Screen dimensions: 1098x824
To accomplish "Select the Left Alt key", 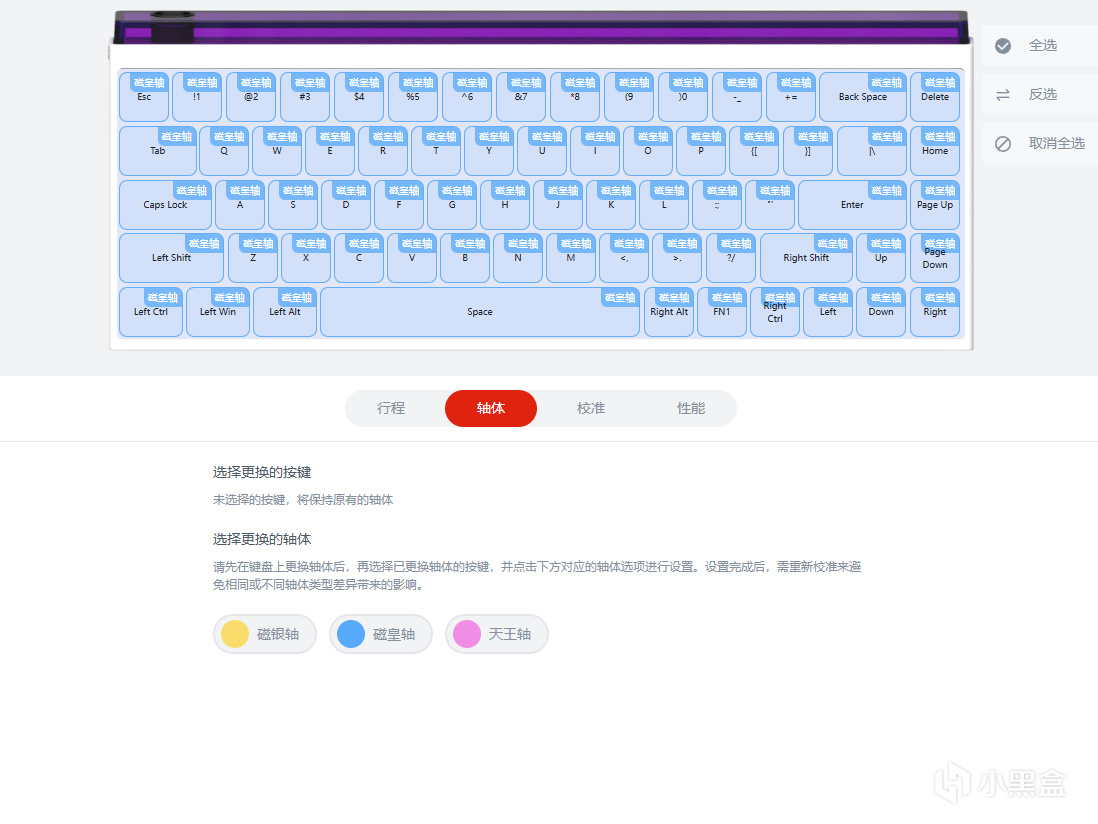I will (x=285, y=312).
